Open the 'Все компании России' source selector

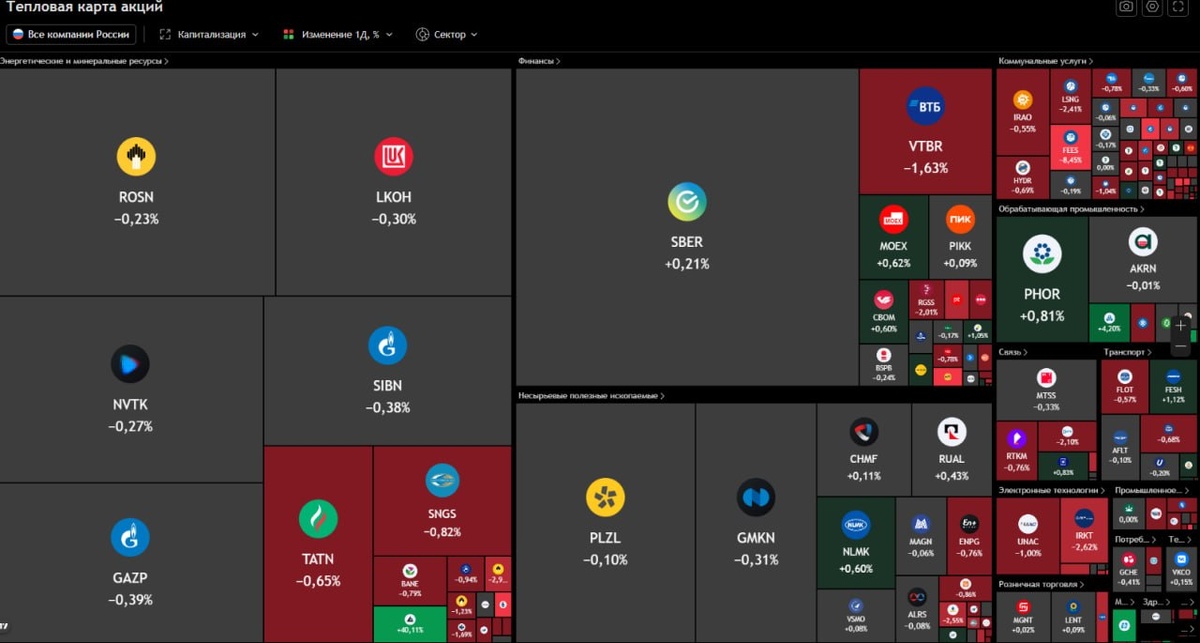(x=71, y=34)
